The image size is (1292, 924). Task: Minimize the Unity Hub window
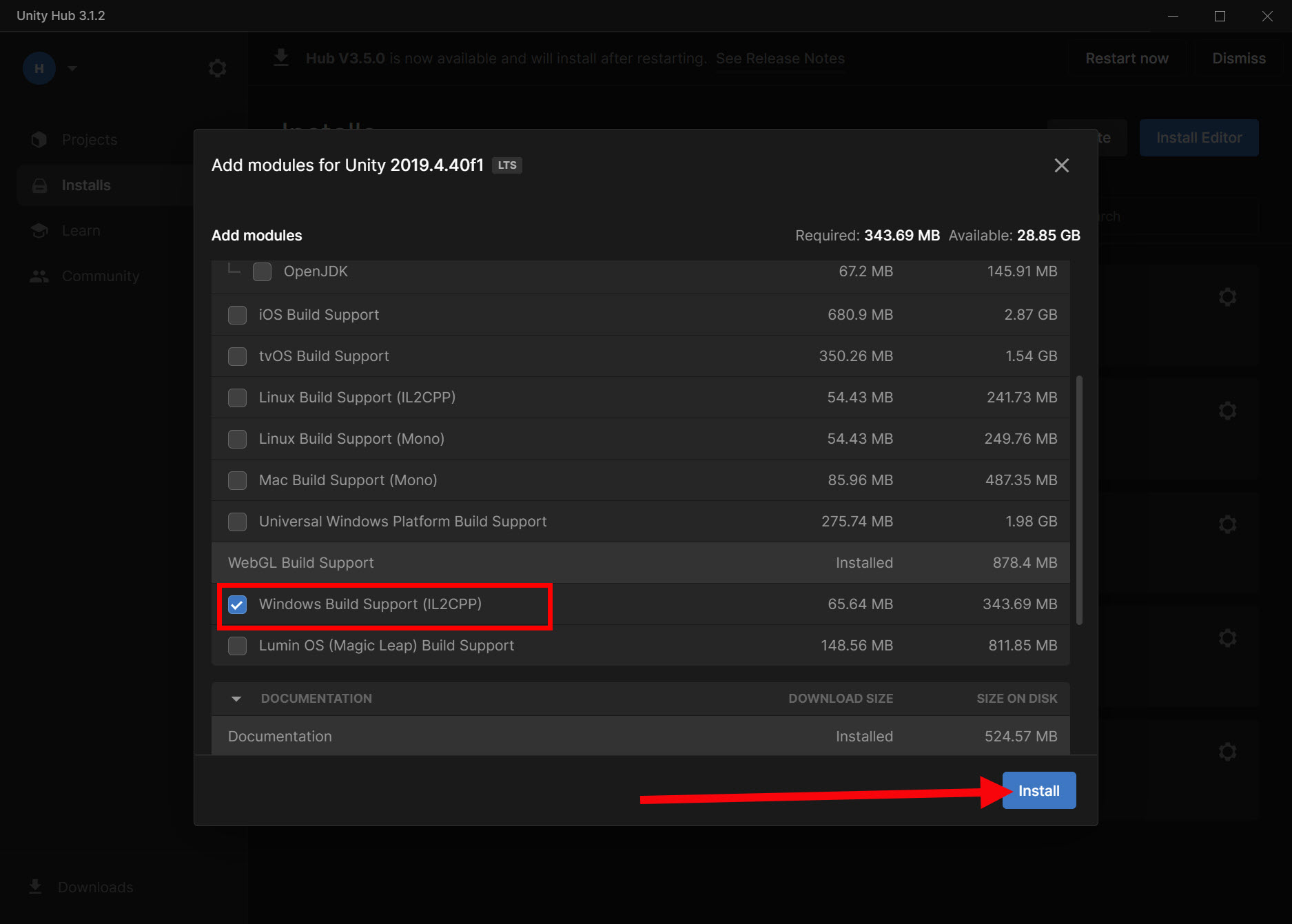pos(1173,16)
